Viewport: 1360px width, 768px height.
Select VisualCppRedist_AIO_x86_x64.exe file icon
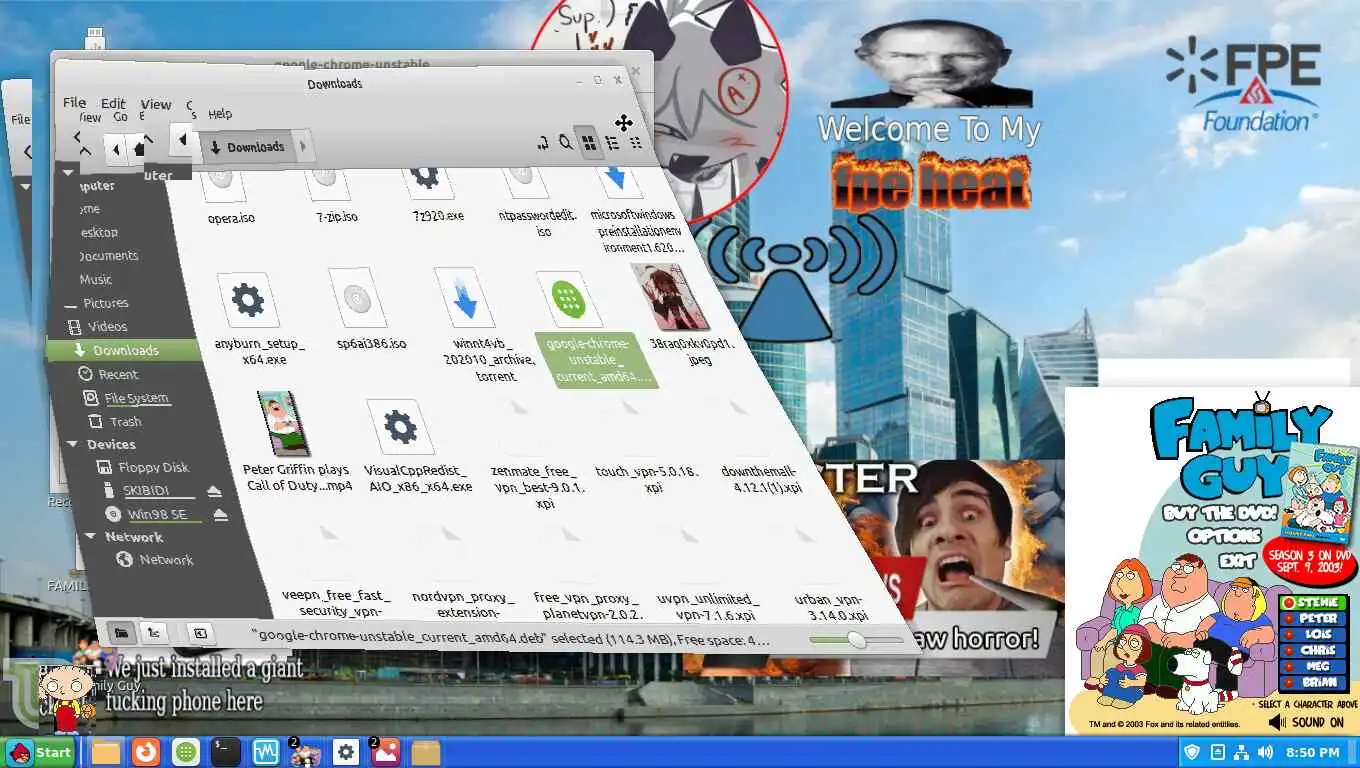400,428
